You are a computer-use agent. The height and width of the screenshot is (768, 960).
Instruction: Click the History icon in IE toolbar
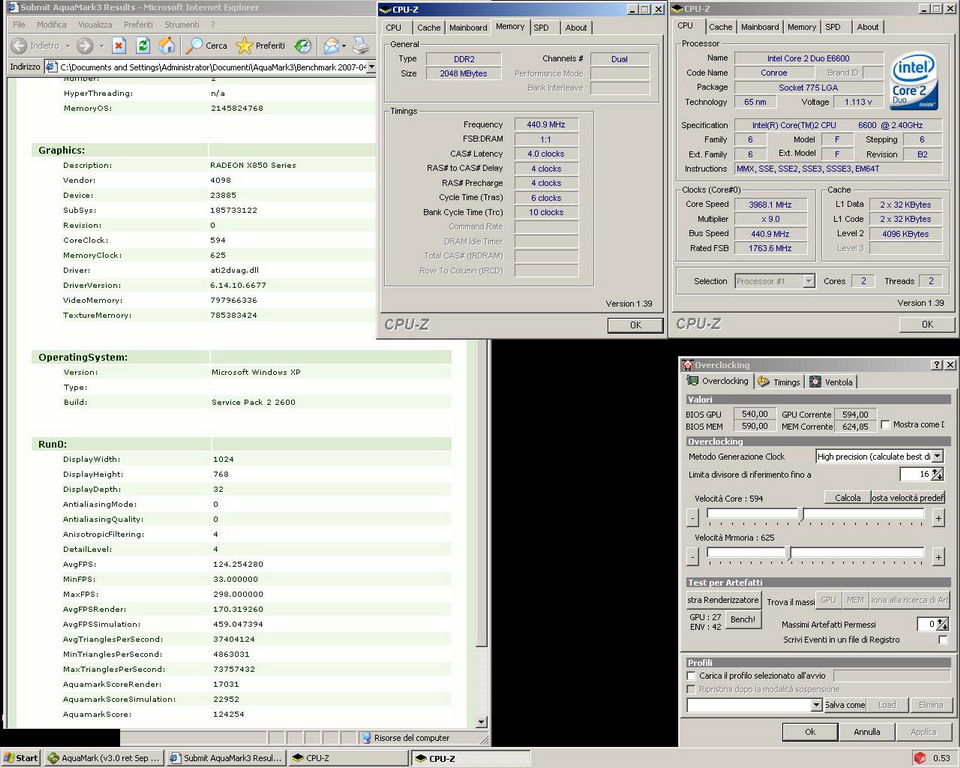[303, 45]
